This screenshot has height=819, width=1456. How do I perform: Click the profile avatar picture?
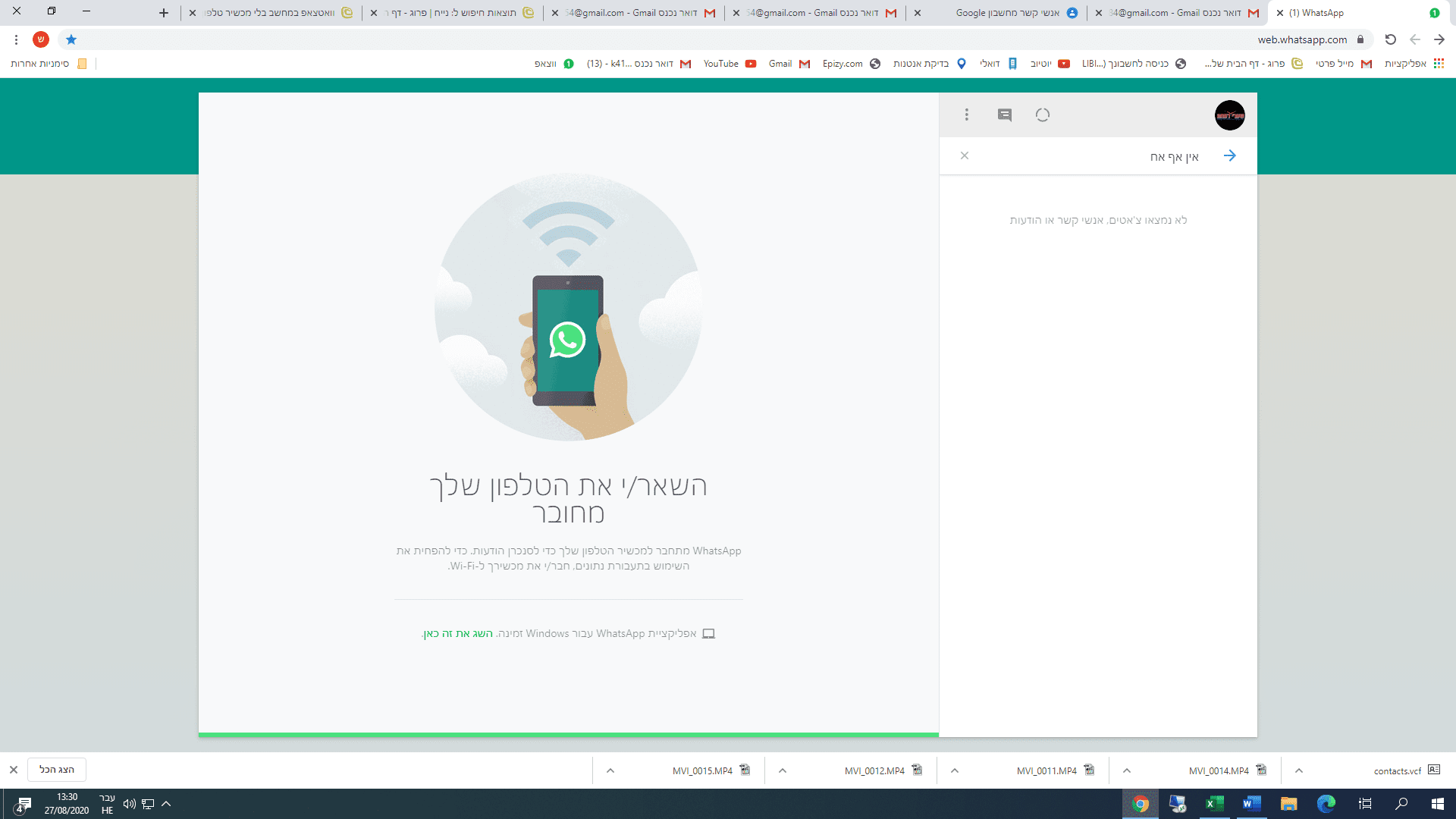point(1229,115)
